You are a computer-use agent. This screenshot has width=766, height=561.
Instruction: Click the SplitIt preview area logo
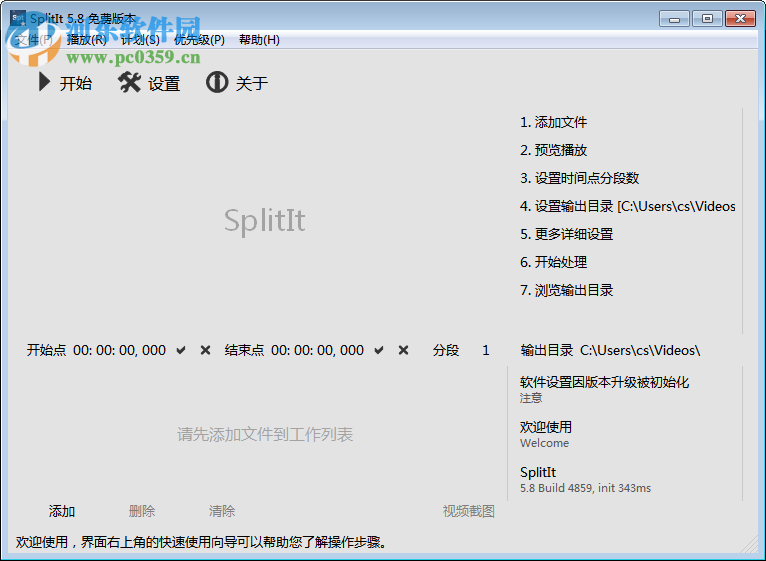click(265, 220)
